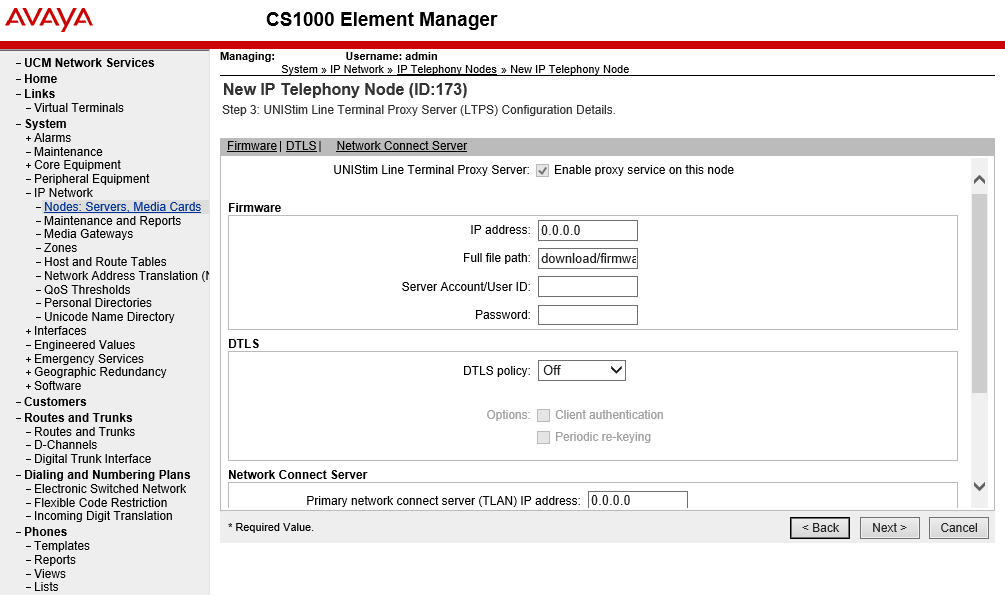Image resolution: width=1005 pixels, height=595 pixels.
Task: Toggle the Periodic re-keying checkbox
Action: point(544,437)
